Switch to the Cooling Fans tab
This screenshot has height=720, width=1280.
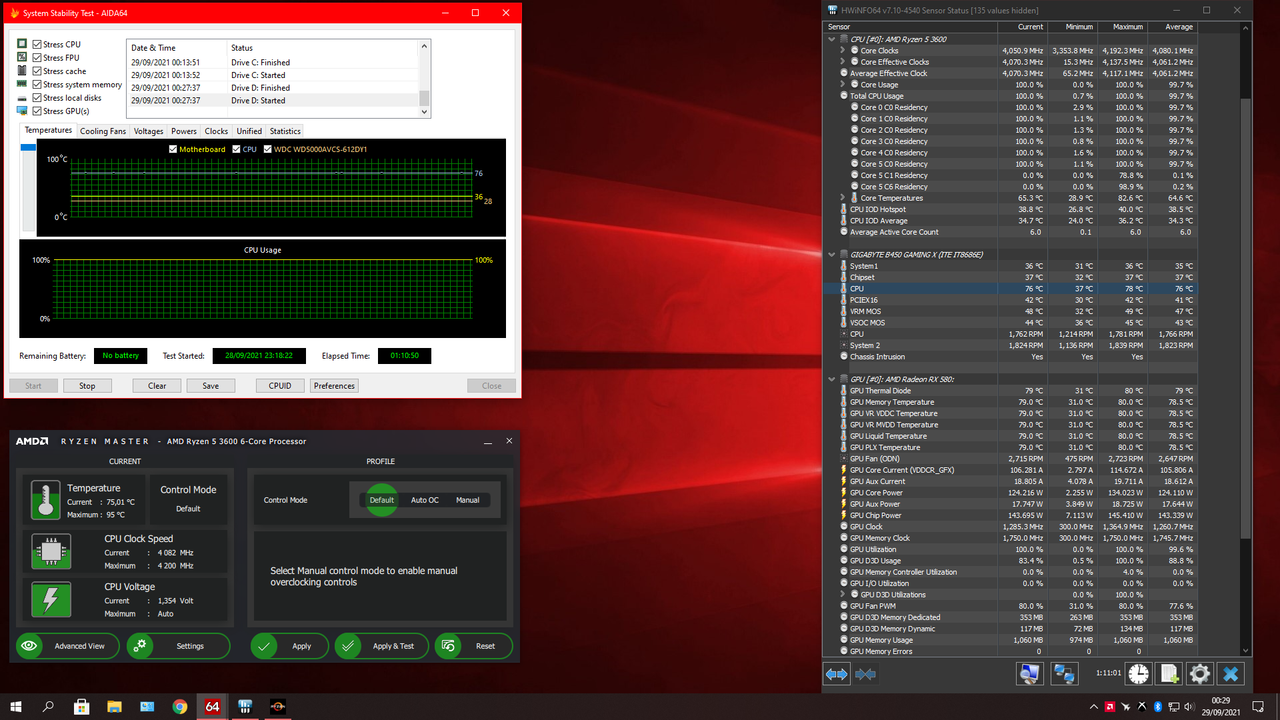pyautogui.click(x=103, y=131)
